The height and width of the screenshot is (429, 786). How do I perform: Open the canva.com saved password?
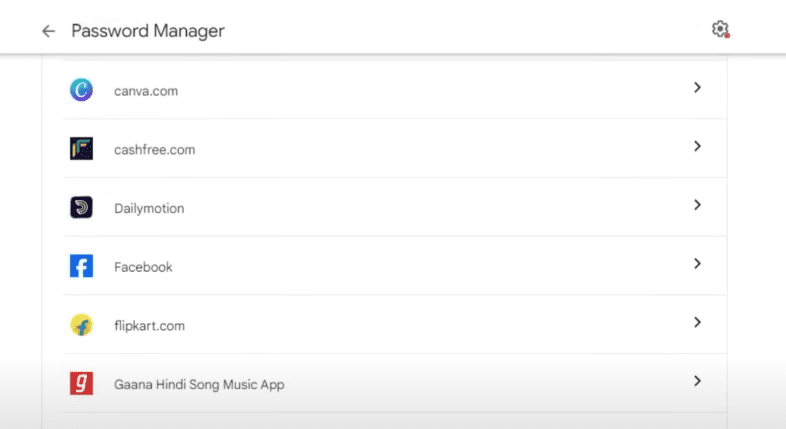pos(146,91)
